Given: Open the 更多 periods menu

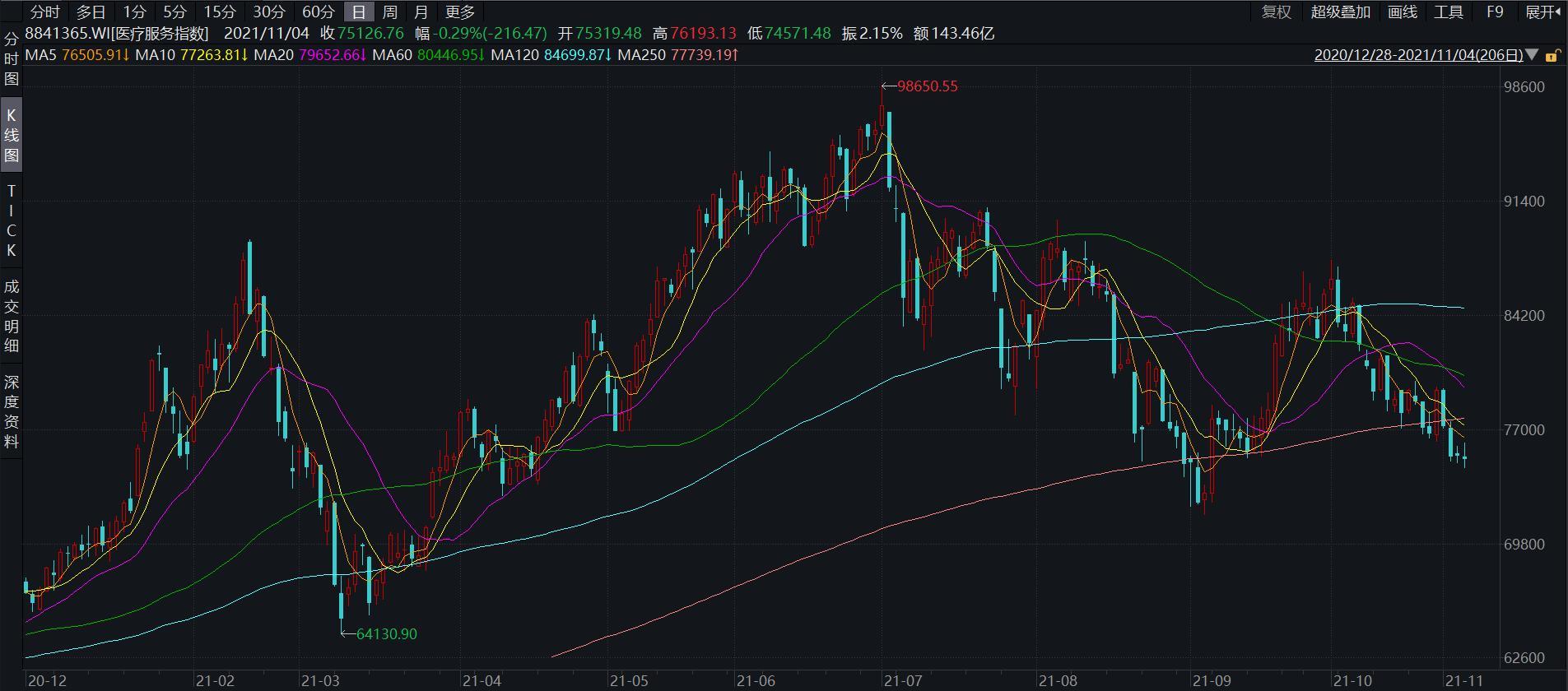Looking at the screenshot, I should (460, 12).
